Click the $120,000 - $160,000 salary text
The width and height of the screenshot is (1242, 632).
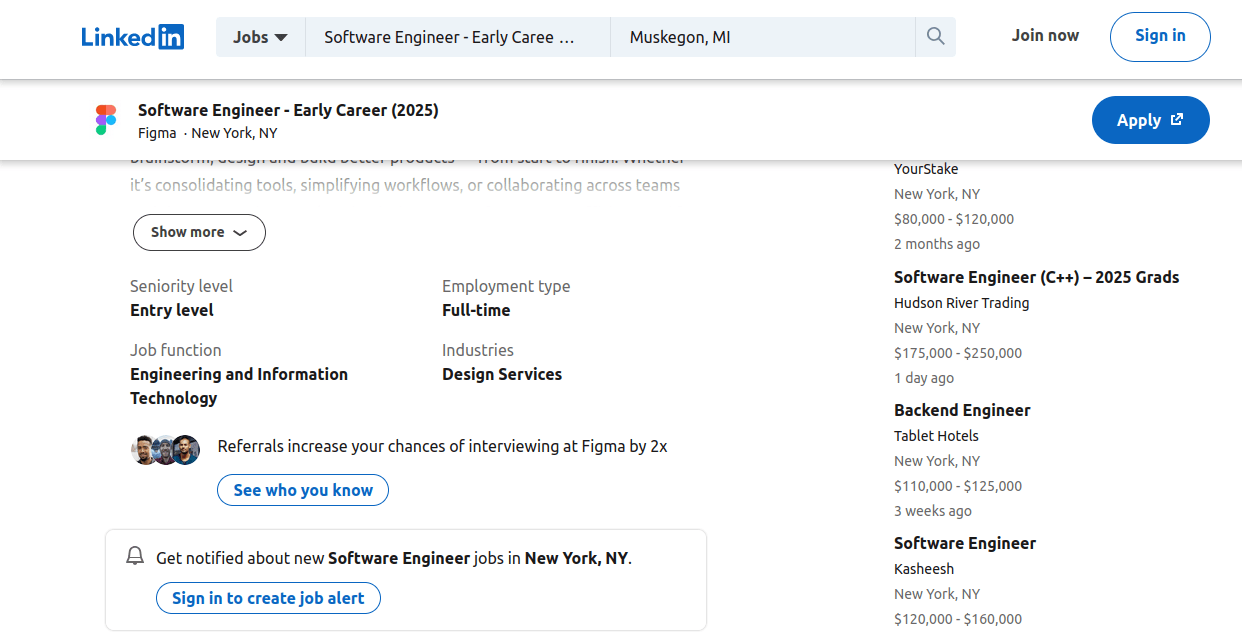click(x=958, y=619)
